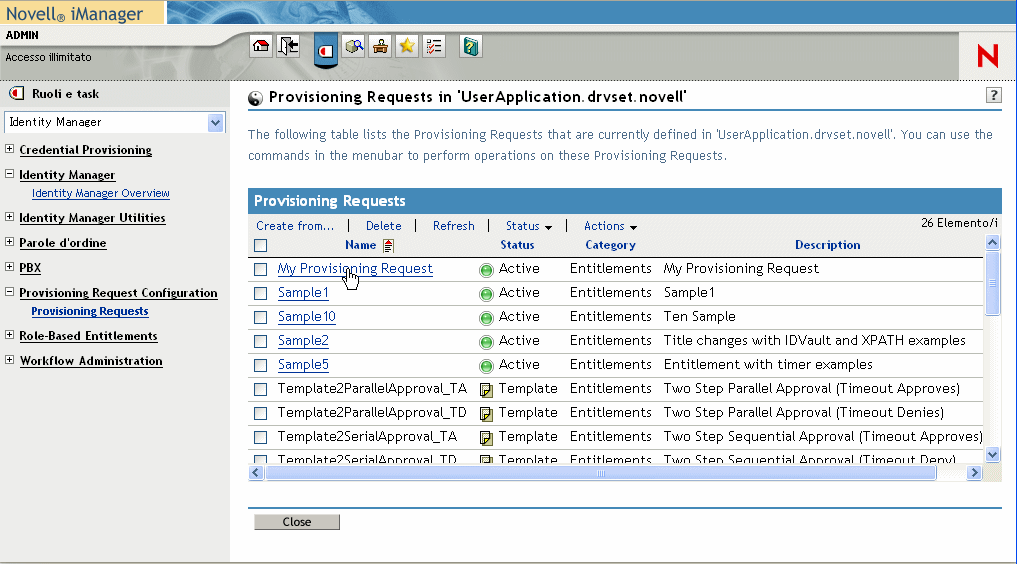Open View Objects magnifier icon

coord(354,46)
